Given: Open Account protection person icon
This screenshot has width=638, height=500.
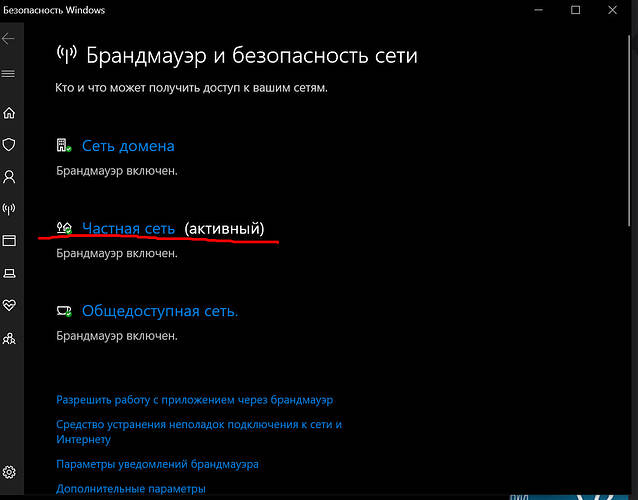Looking at the screenshot, I should 9,177.
